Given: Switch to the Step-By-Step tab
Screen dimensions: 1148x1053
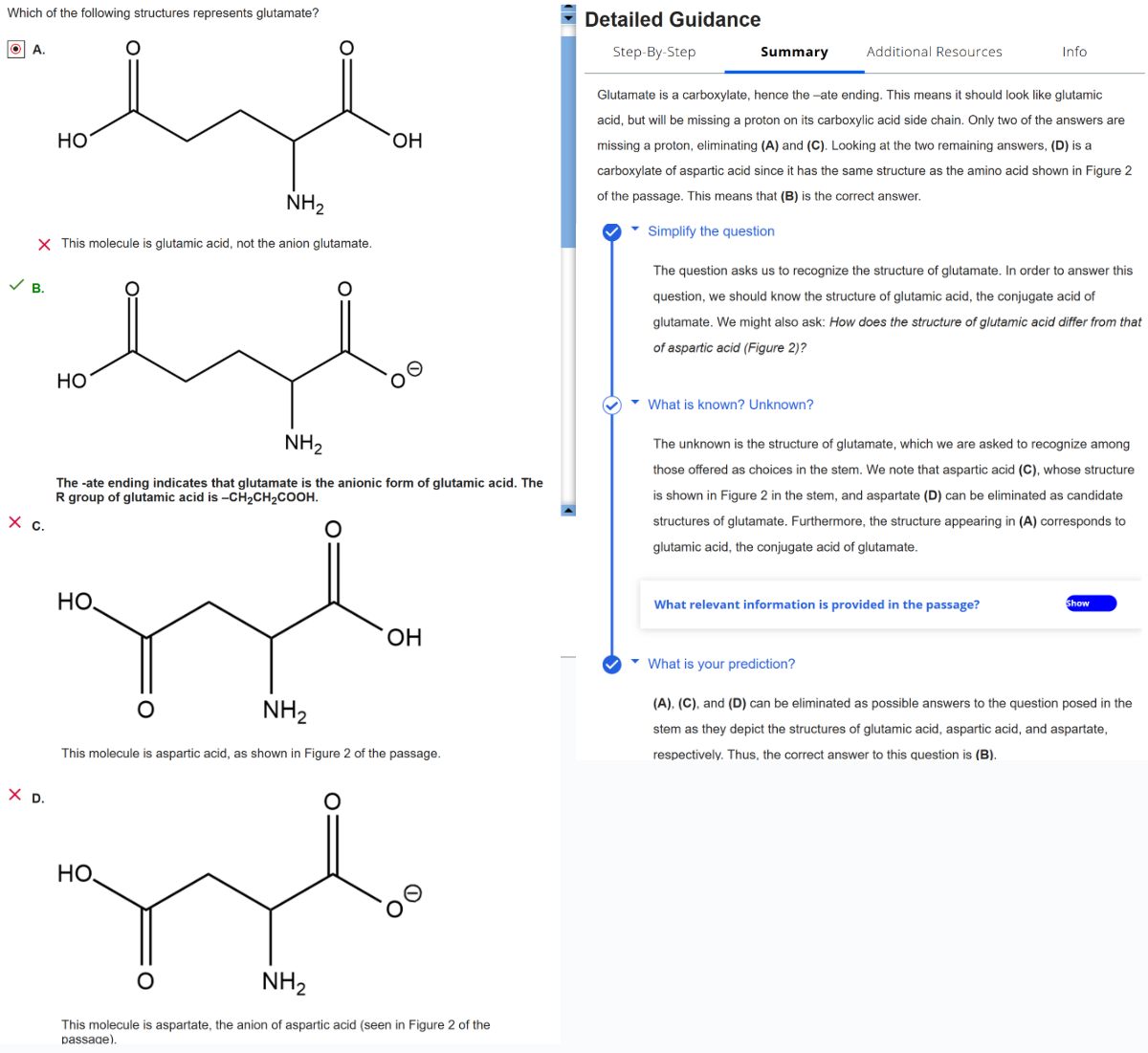Looking at the screenshot, I should 654,53.
